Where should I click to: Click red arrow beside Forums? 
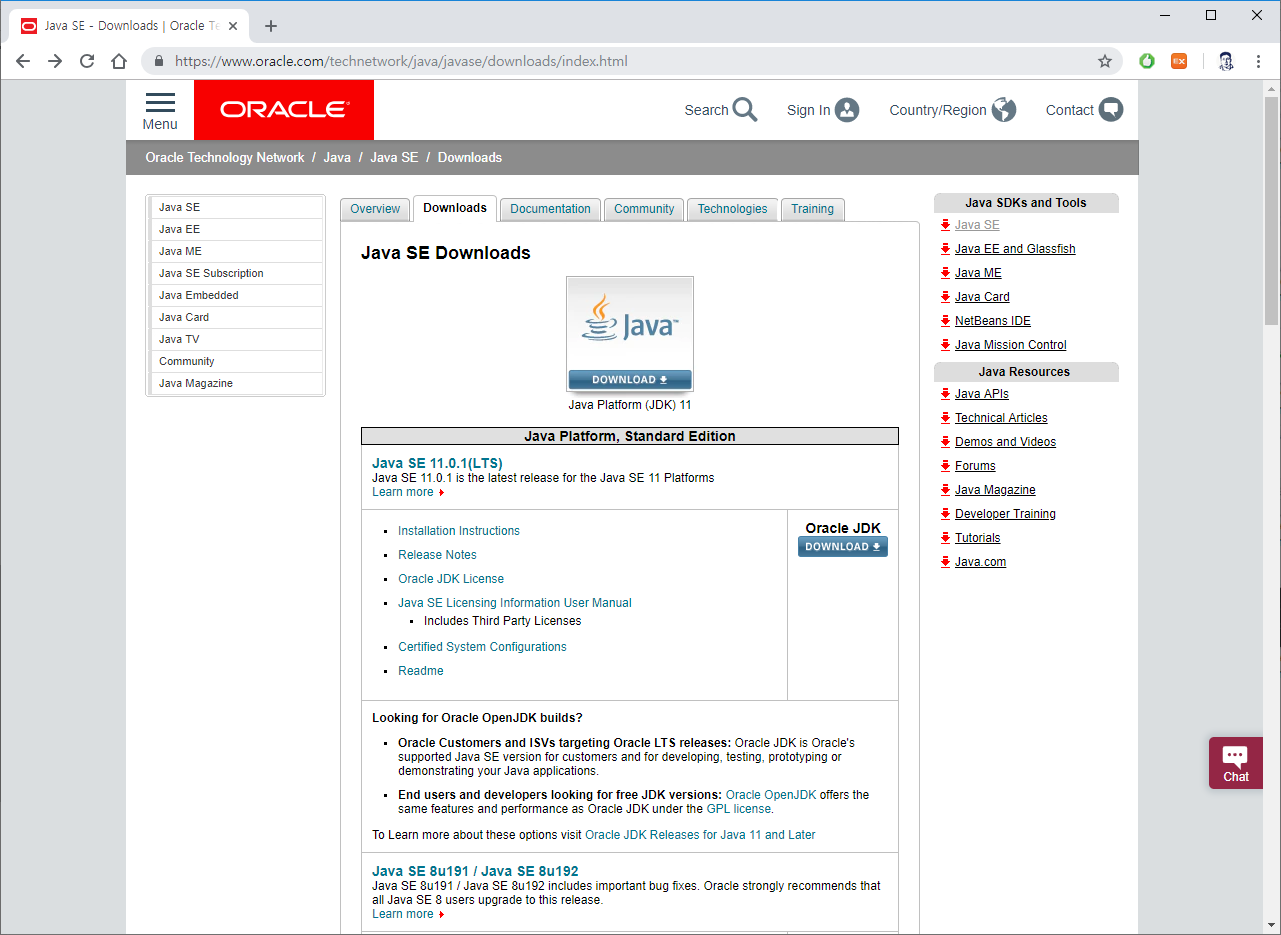coord(945,466)
